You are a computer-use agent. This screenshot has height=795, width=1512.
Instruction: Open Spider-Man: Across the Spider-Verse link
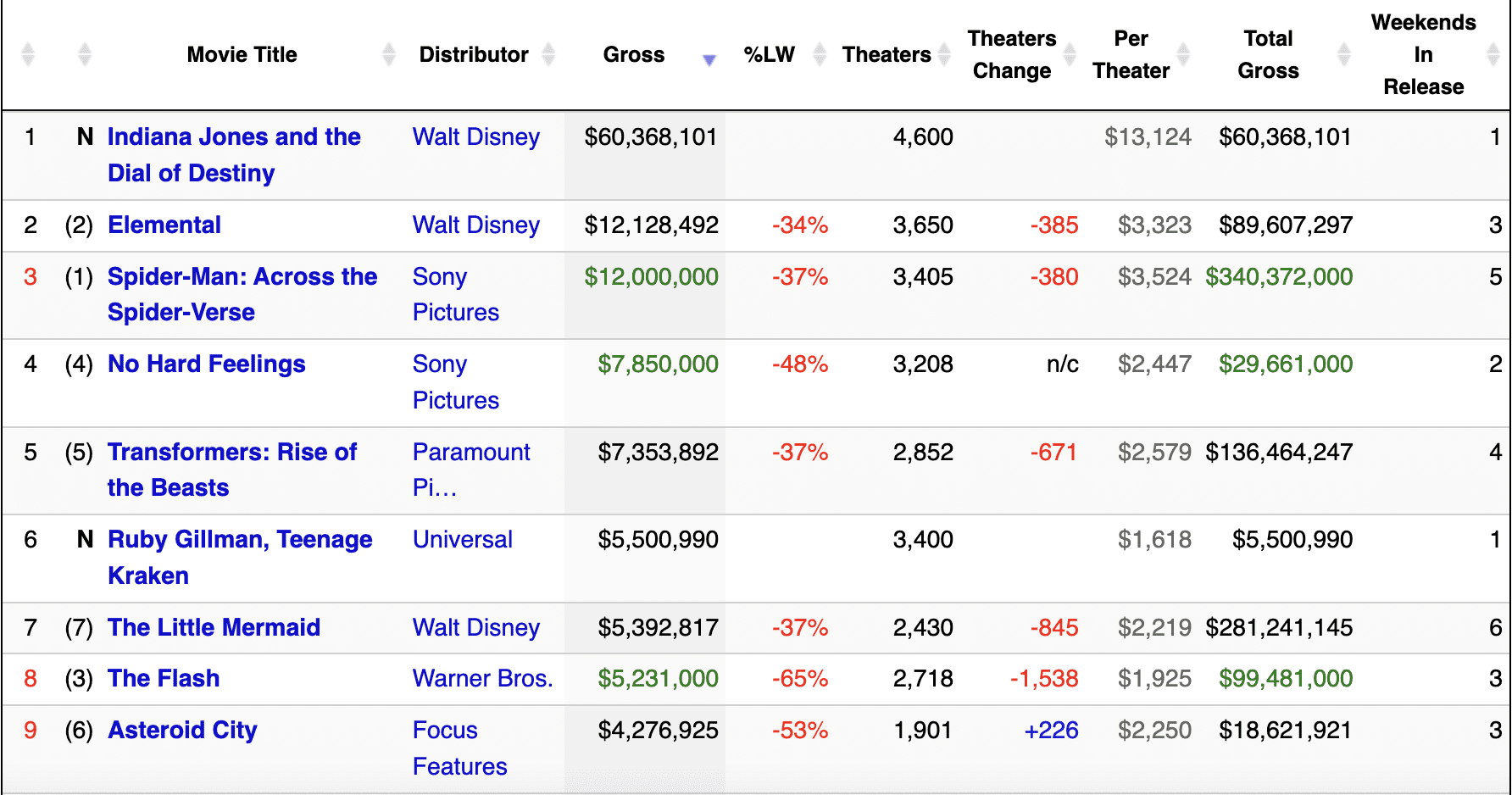click(x=242, y=294)
